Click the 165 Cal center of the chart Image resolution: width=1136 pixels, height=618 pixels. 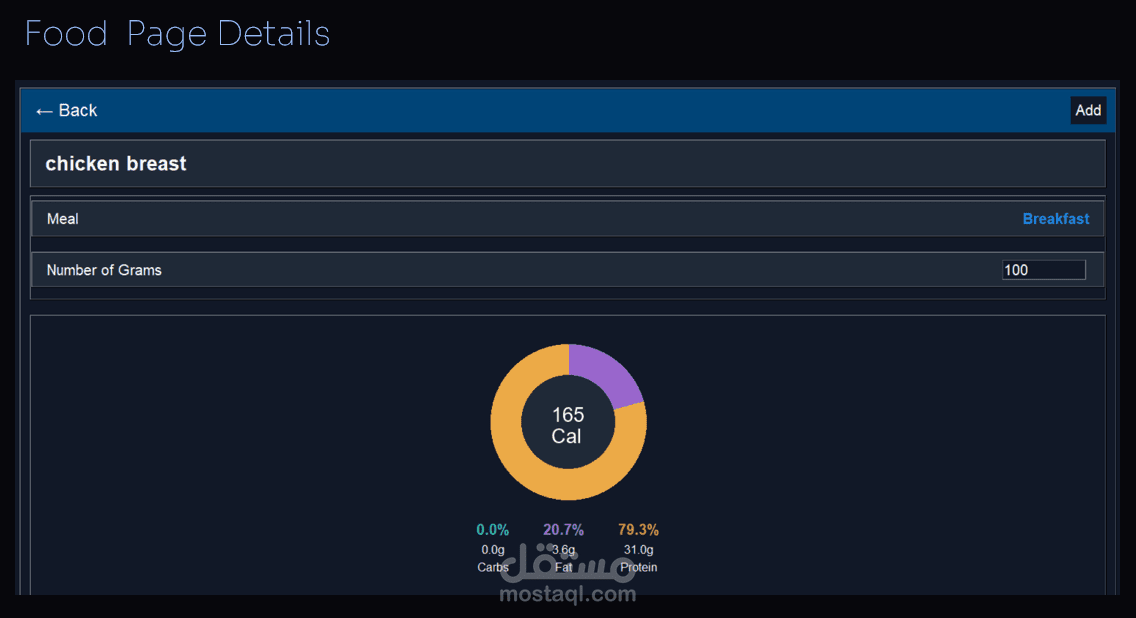[567, 425]
